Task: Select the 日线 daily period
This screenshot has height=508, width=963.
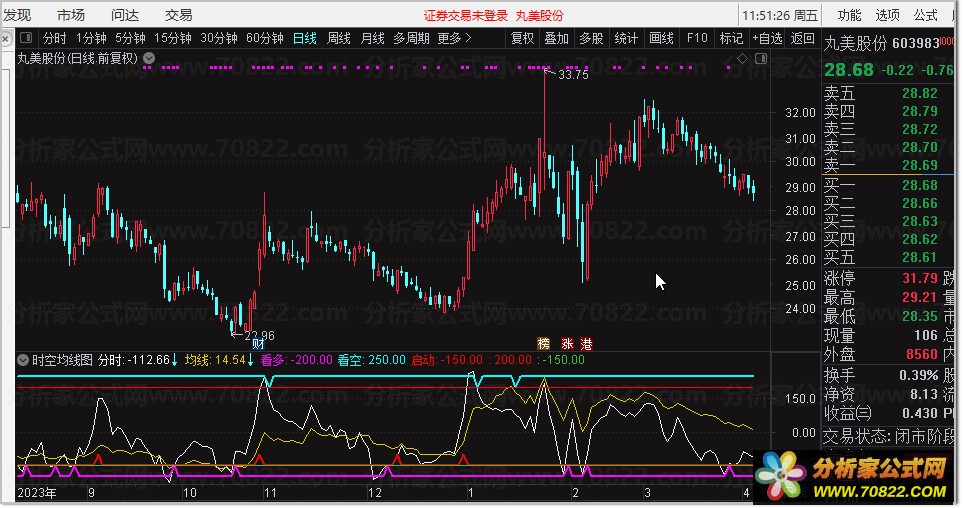Action: coord(305,38)
